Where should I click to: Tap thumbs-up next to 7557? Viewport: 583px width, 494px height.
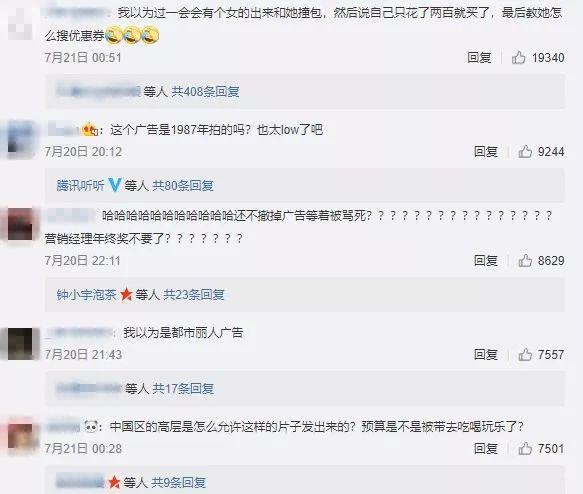(x=525, y=355)
